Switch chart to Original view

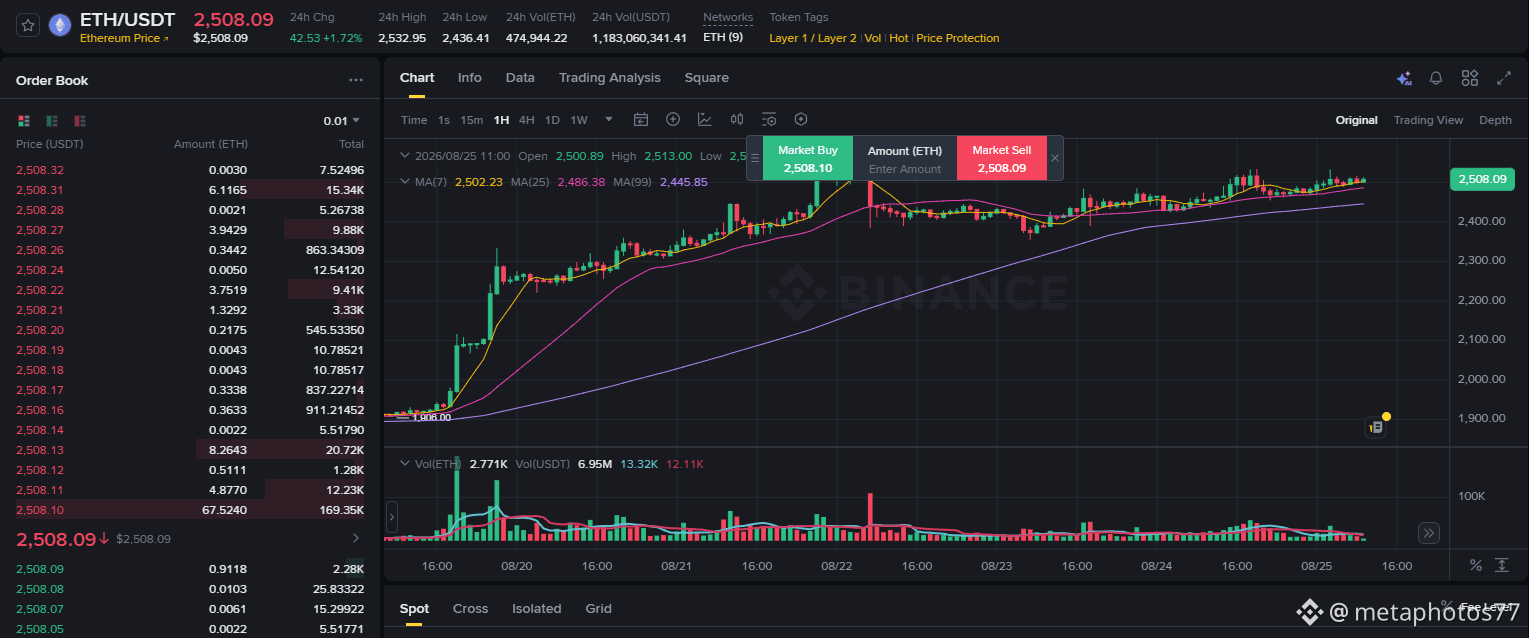click(x=1356, y=120)
